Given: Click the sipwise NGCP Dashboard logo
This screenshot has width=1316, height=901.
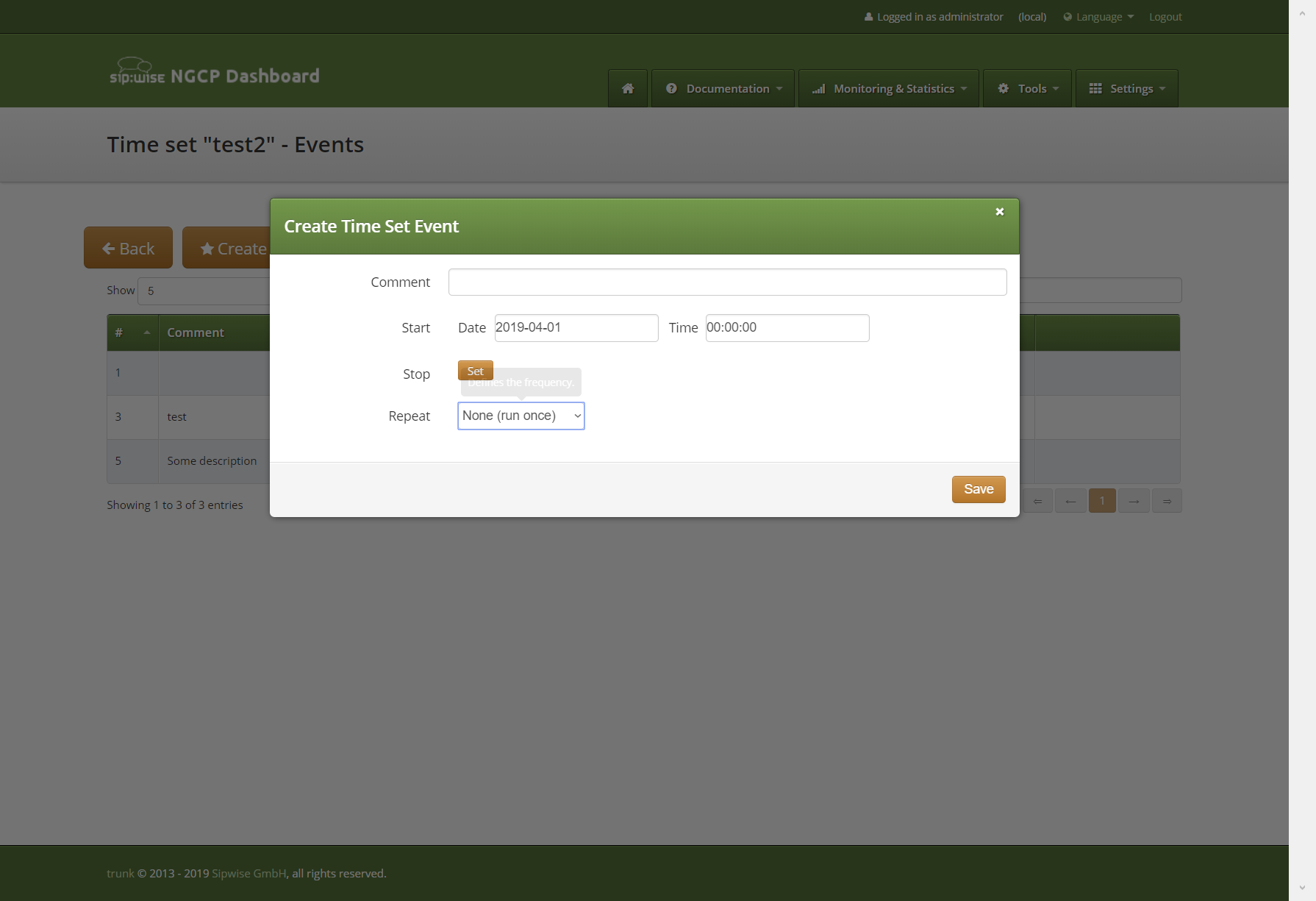Looking at the screenshot, I should pyautogui.click(x=214, y=74).
